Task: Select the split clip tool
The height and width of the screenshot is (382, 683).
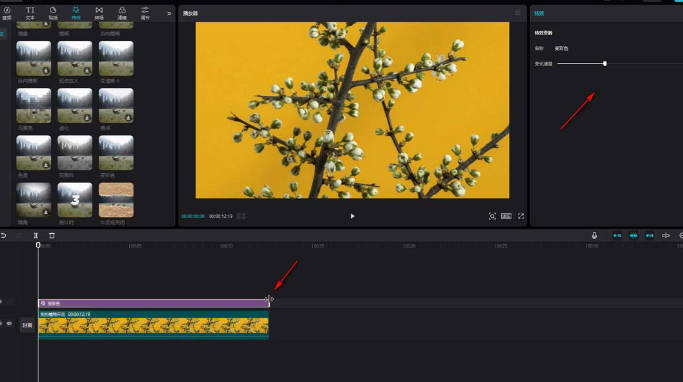Action: pos(36,236)
